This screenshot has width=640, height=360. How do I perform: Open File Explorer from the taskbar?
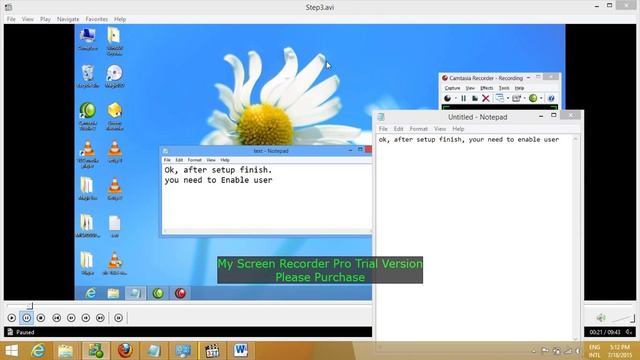[65, 351]
